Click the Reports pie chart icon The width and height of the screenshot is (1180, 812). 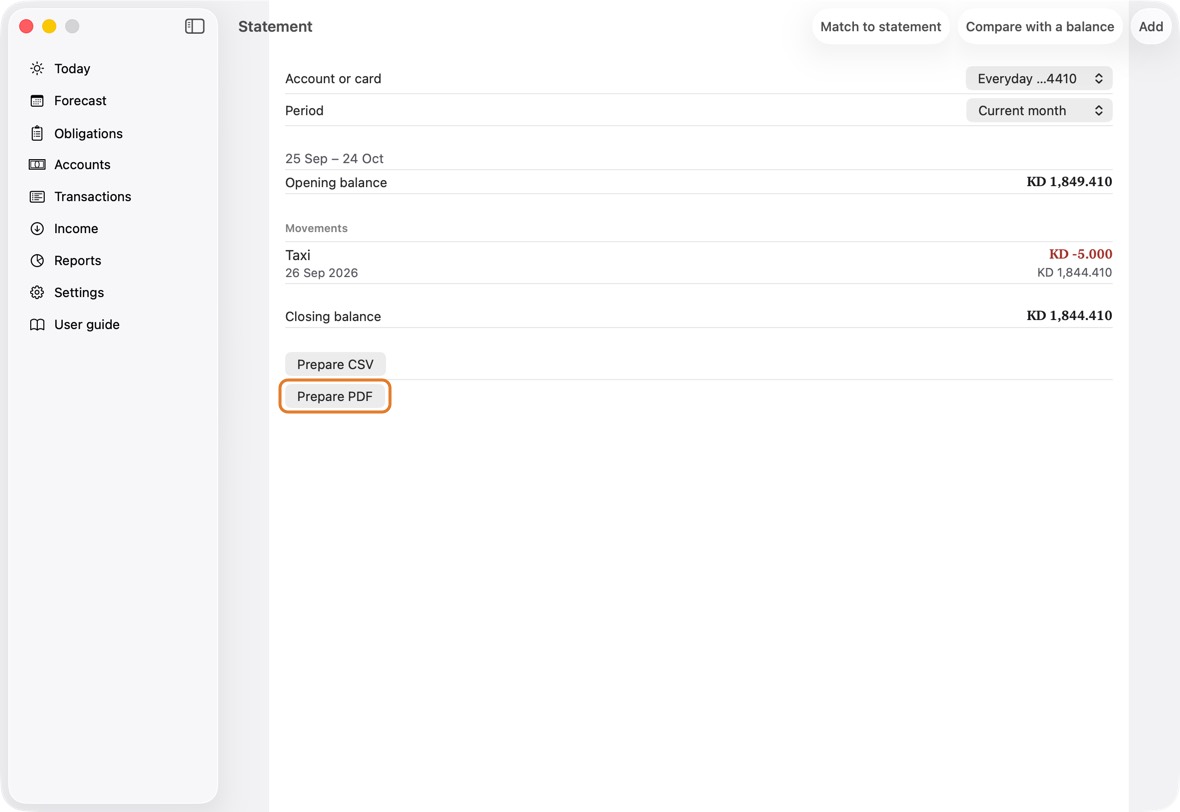[x=37, y=260]
